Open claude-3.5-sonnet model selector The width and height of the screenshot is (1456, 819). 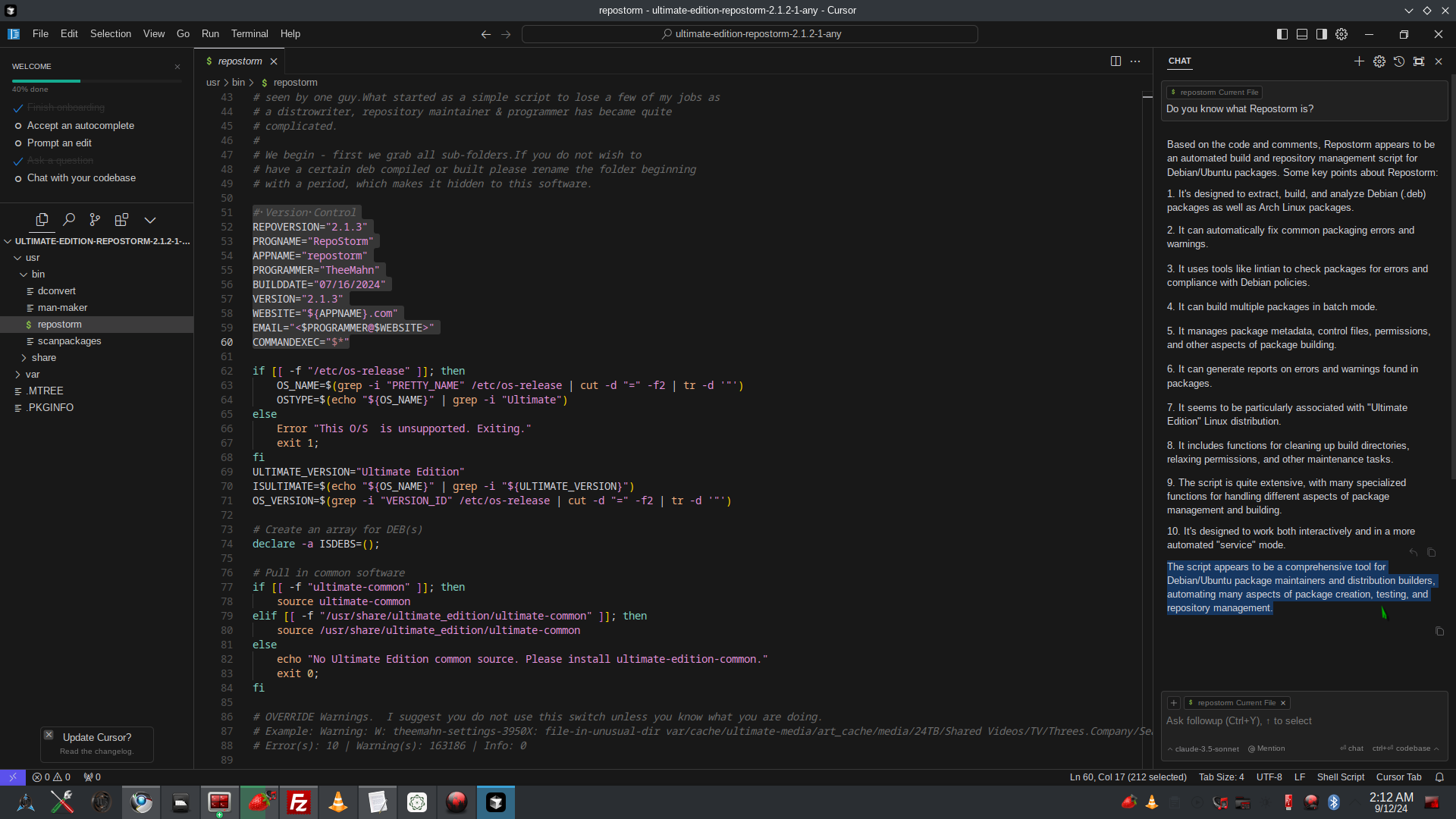click(1203, 748)
